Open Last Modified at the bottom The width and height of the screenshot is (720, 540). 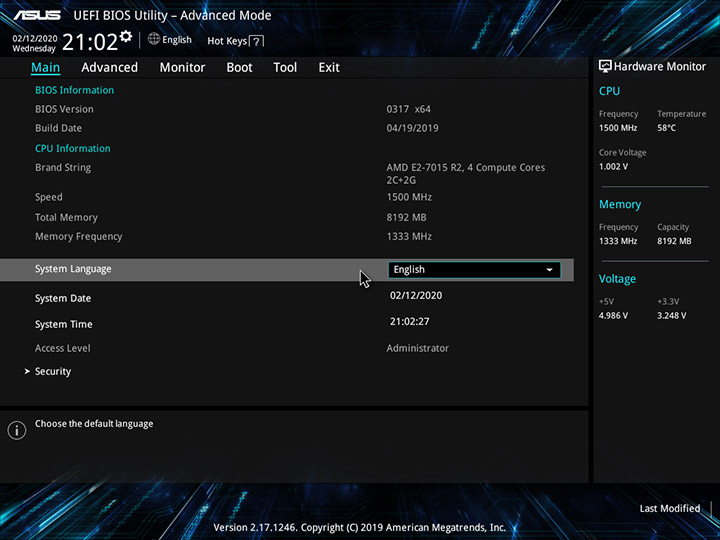click(669, 508)
